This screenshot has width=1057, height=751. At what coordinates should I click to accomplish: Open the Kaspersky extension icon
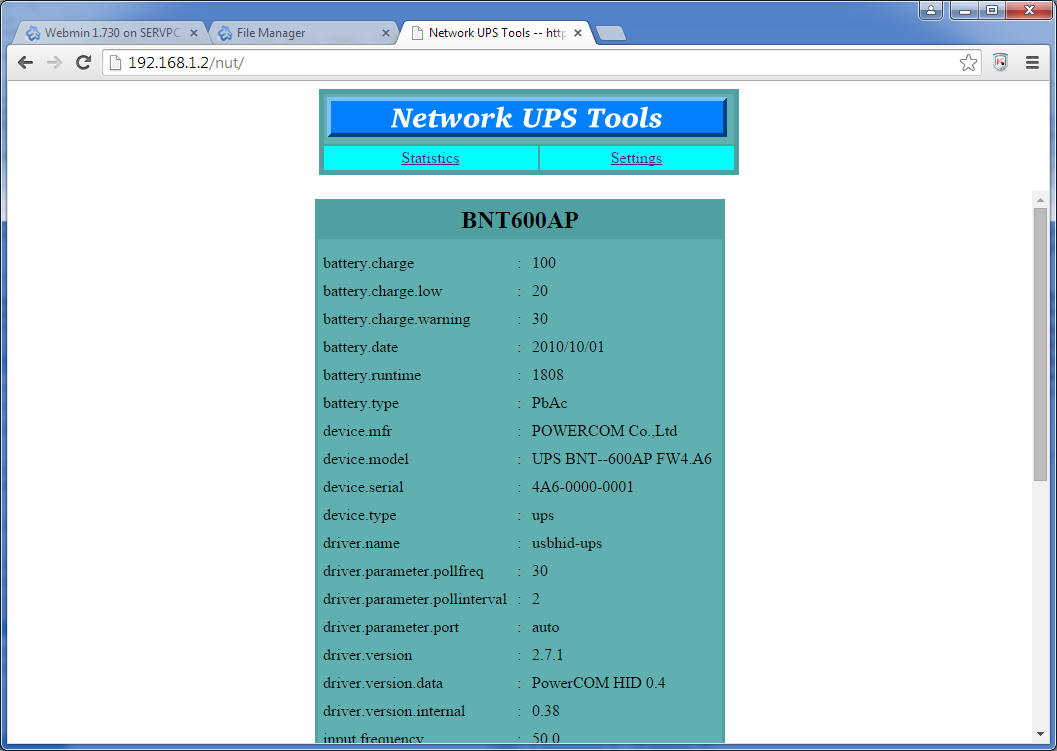(1000, 62)
